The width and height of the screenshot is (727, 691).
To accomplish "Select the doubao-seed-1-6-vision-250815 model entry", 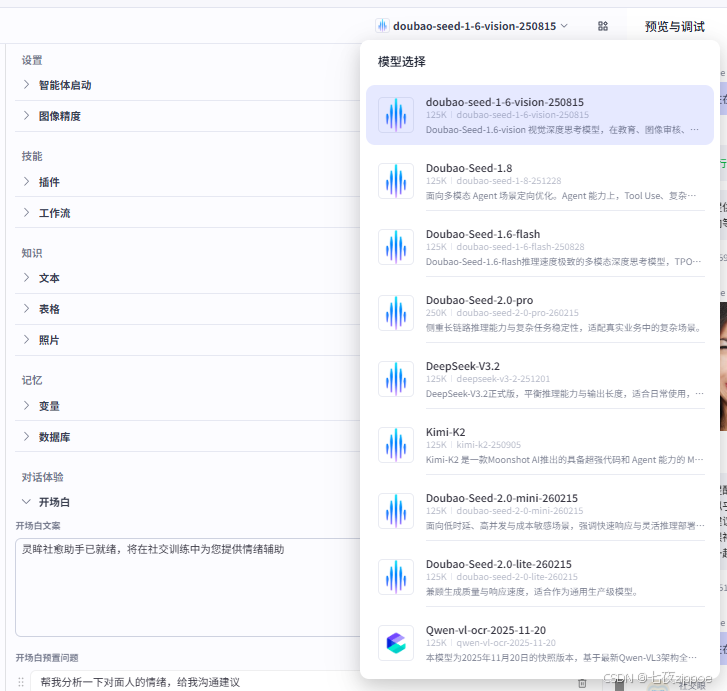I will 540,115.
